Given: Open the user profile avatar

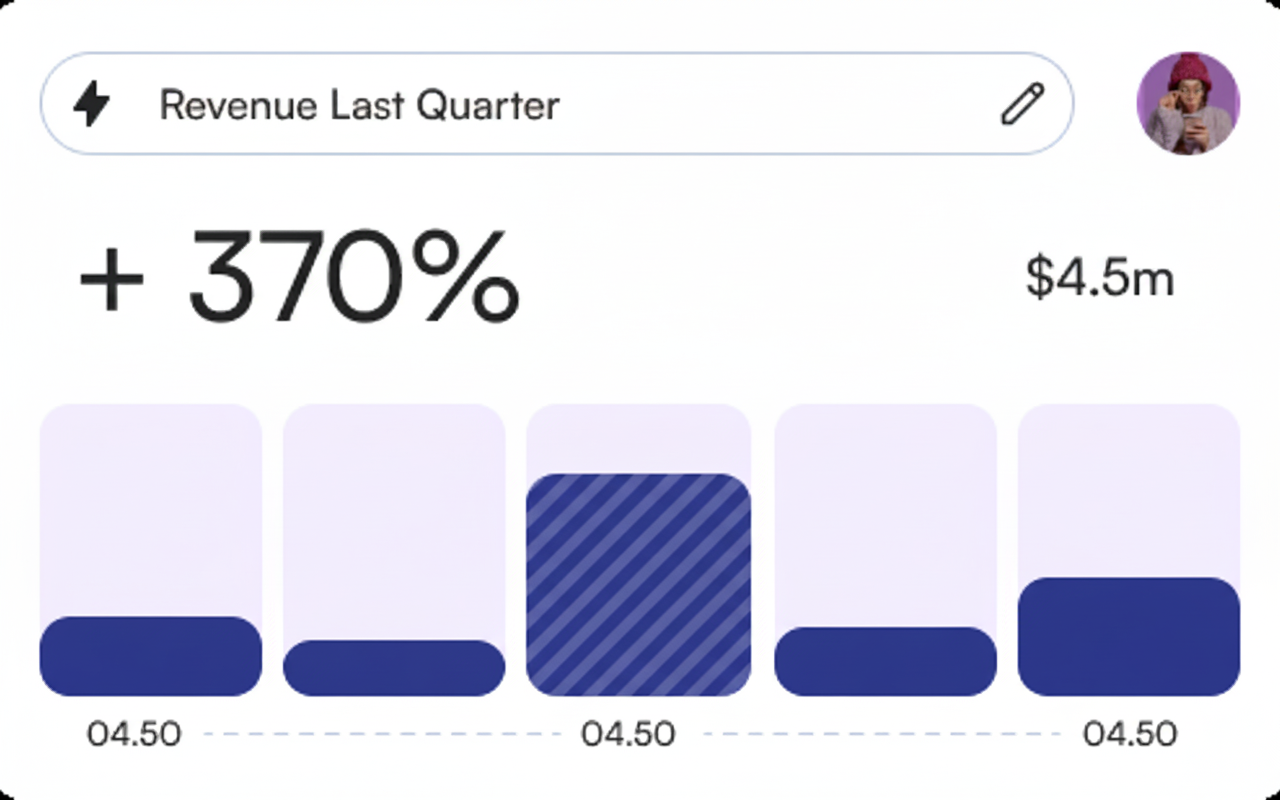Looking at the screenshot, I should (x=1188, y=104).
